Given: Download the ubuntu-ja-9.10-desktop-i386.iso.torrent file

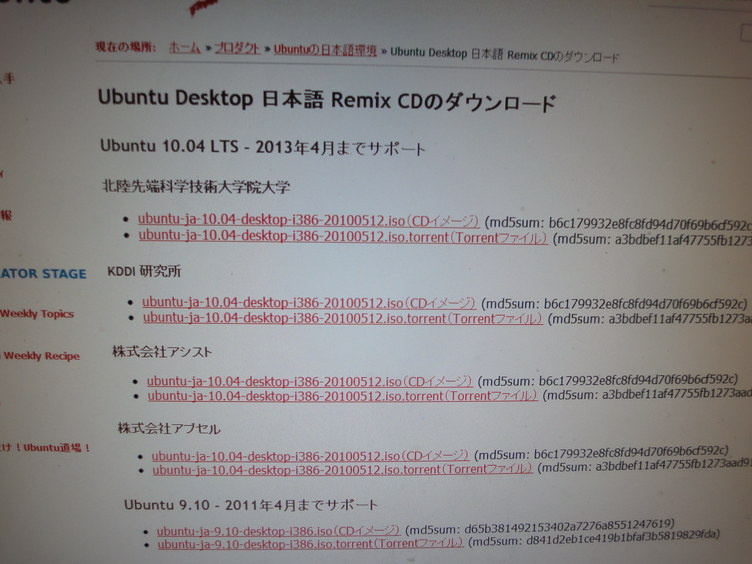Looking at the screenshot, I should click(x=310, y=543).
